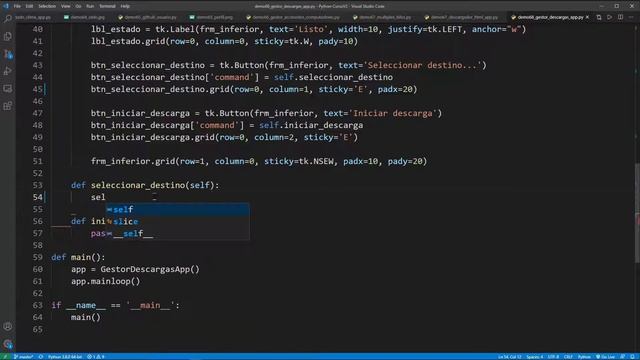Click the Run Python file play icon
The width and height of the screenshot is (640, 360).
point(609,17)
